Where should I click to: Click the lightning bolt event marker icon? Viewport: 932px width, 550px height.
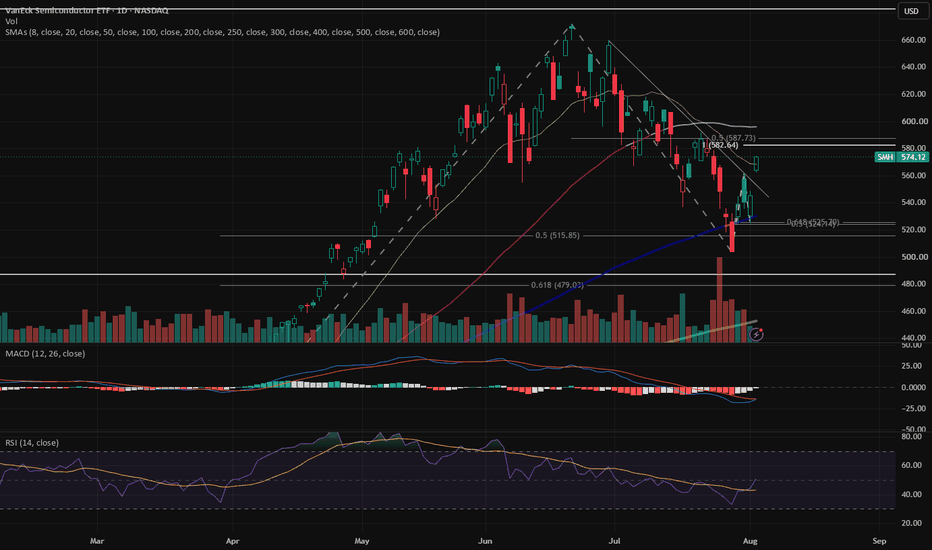[756, 334]
